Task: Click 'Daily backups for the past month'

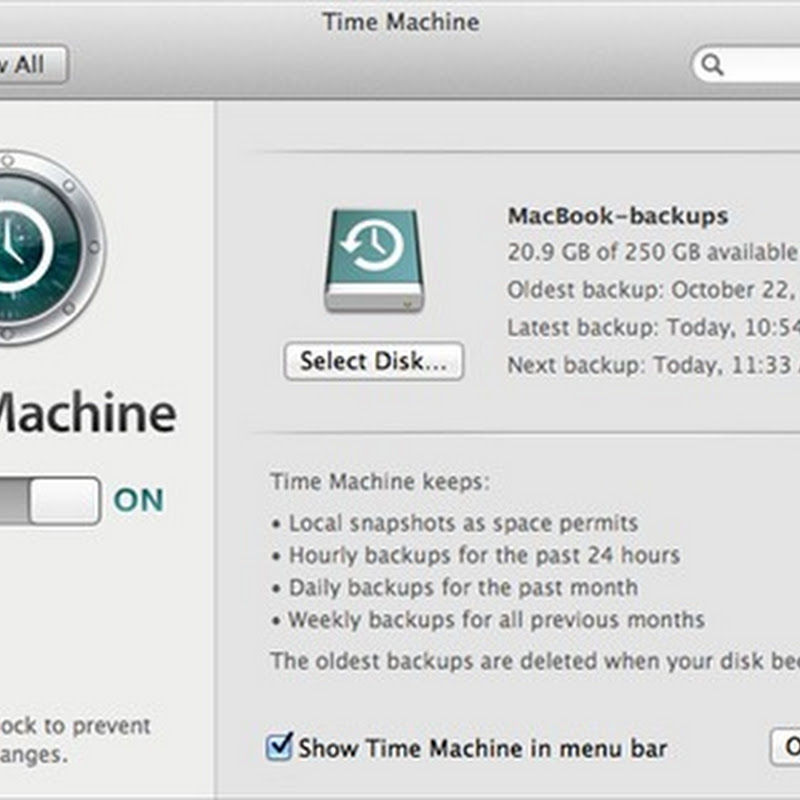Action: [x=463, y=587]
